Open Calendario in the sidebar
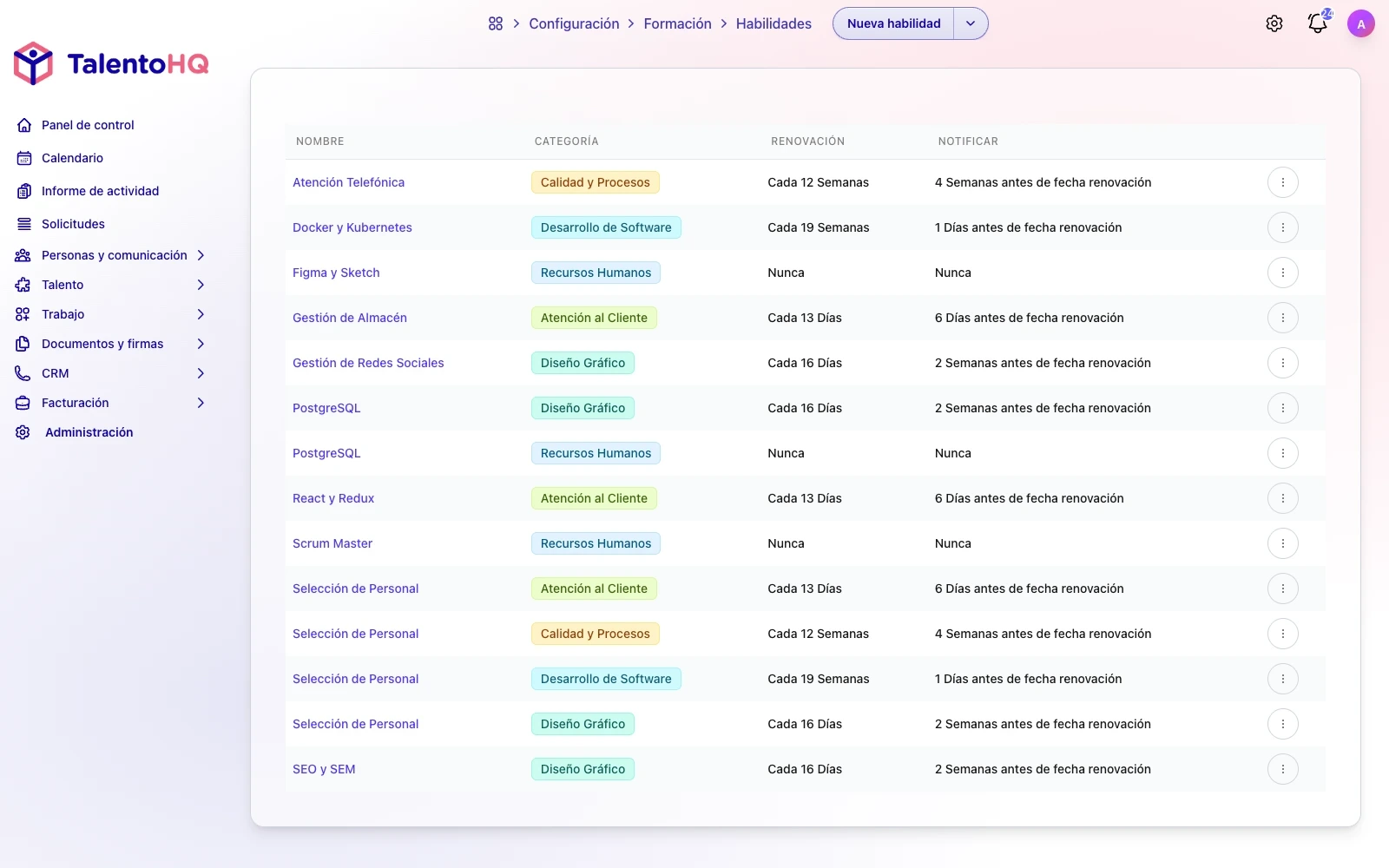1389x868 pixels. click(72, 158)
